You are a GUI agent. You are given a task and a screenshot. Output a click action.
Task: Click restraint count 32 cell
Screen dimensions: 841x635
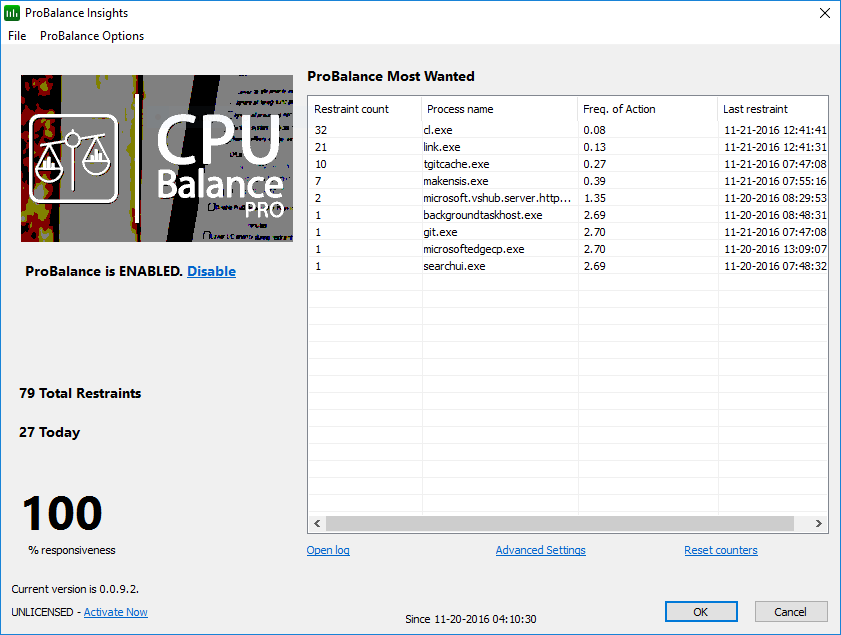321,130
